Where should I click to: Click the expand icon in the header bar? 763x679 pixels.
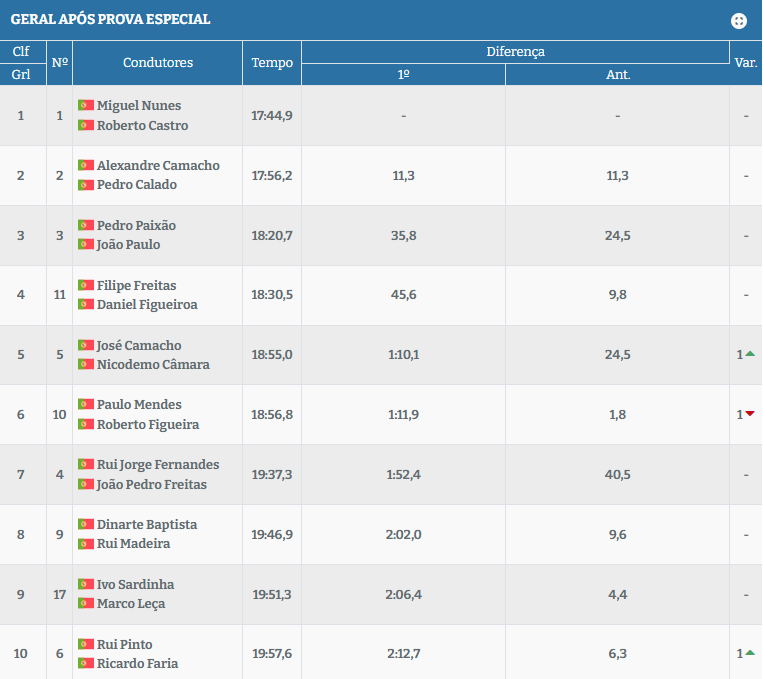pyautogui.click(x=739, y=20)
